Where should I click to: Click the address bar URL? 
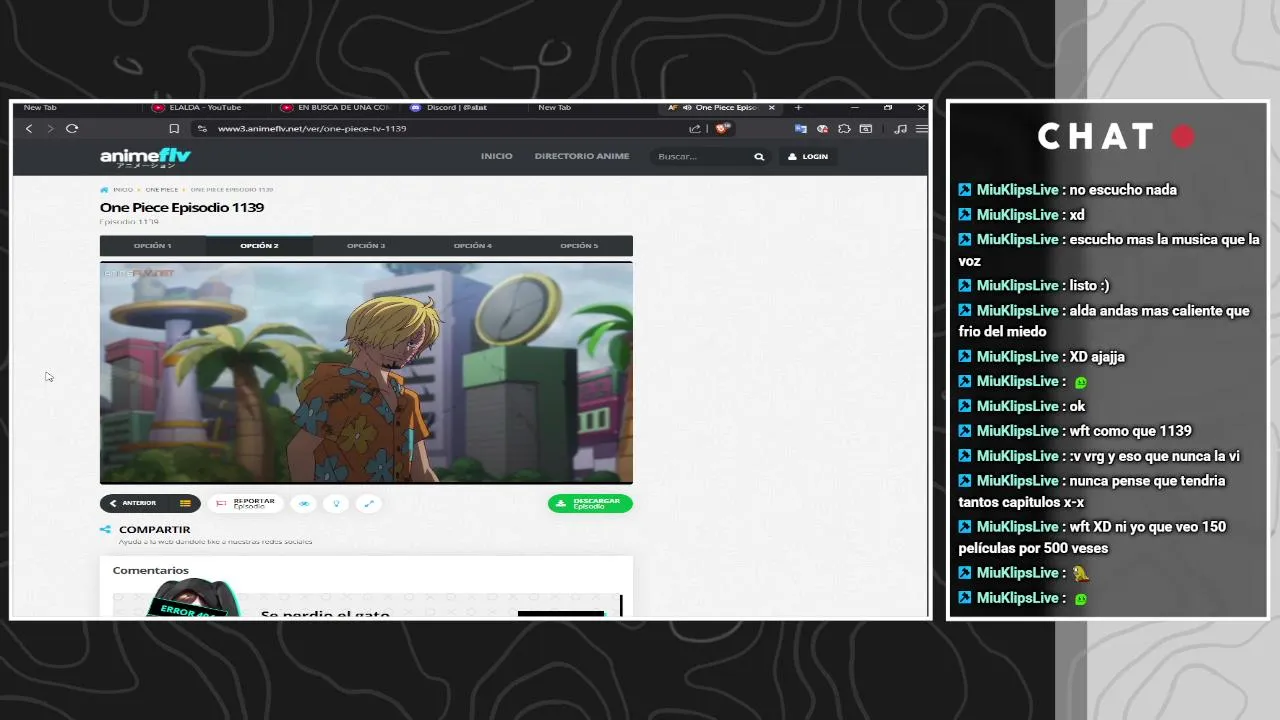point(312,129)
